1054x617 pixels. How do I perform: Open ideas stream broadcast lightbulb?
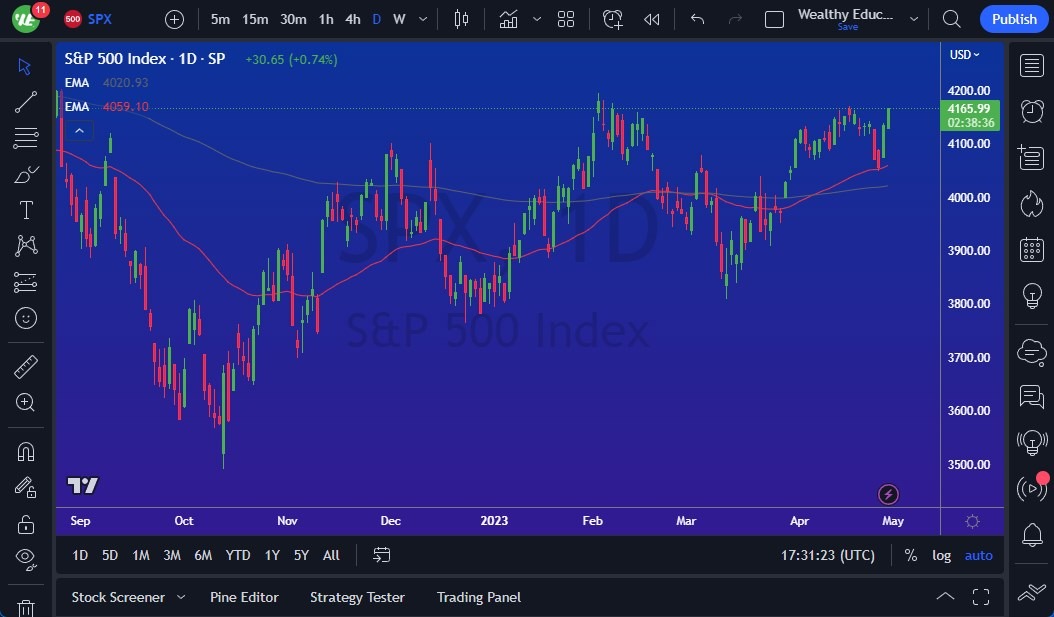(1031, 442)
